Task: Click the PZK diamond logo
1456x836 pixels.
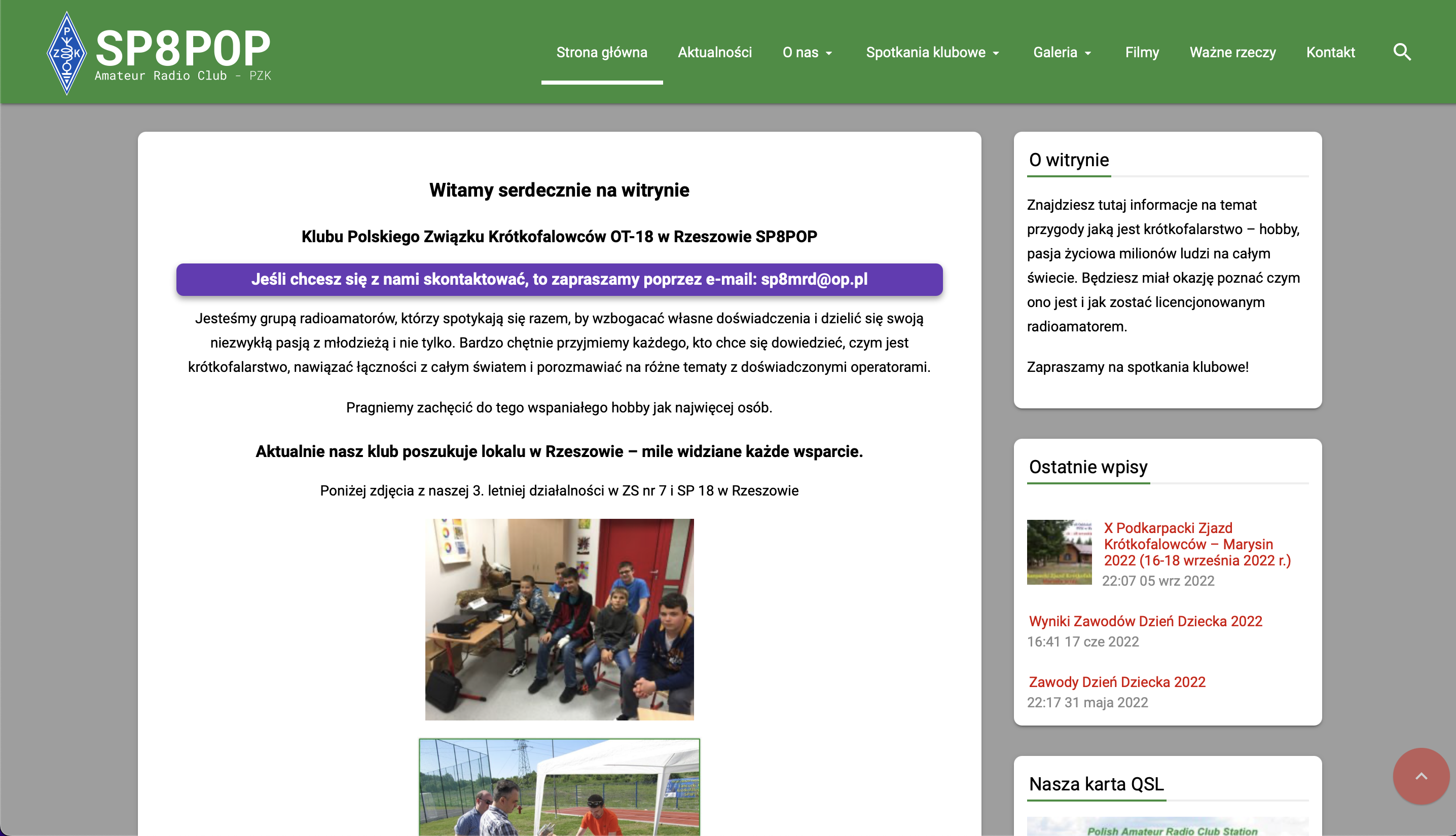Action: tap(66, 53)
